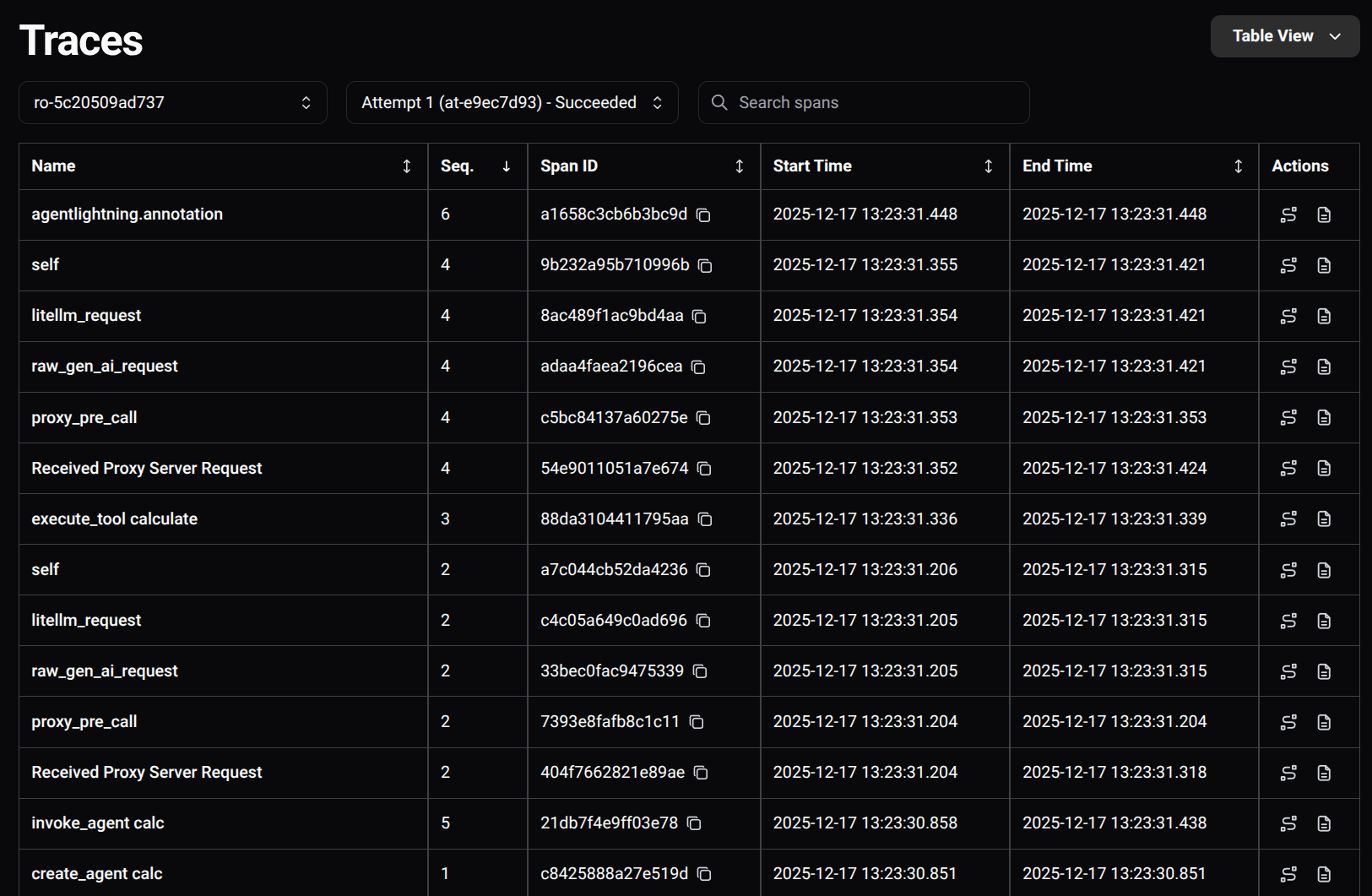The image size is (1372, 896).
Task: View document details of the first litellm_request
Action: (1325, 316)
